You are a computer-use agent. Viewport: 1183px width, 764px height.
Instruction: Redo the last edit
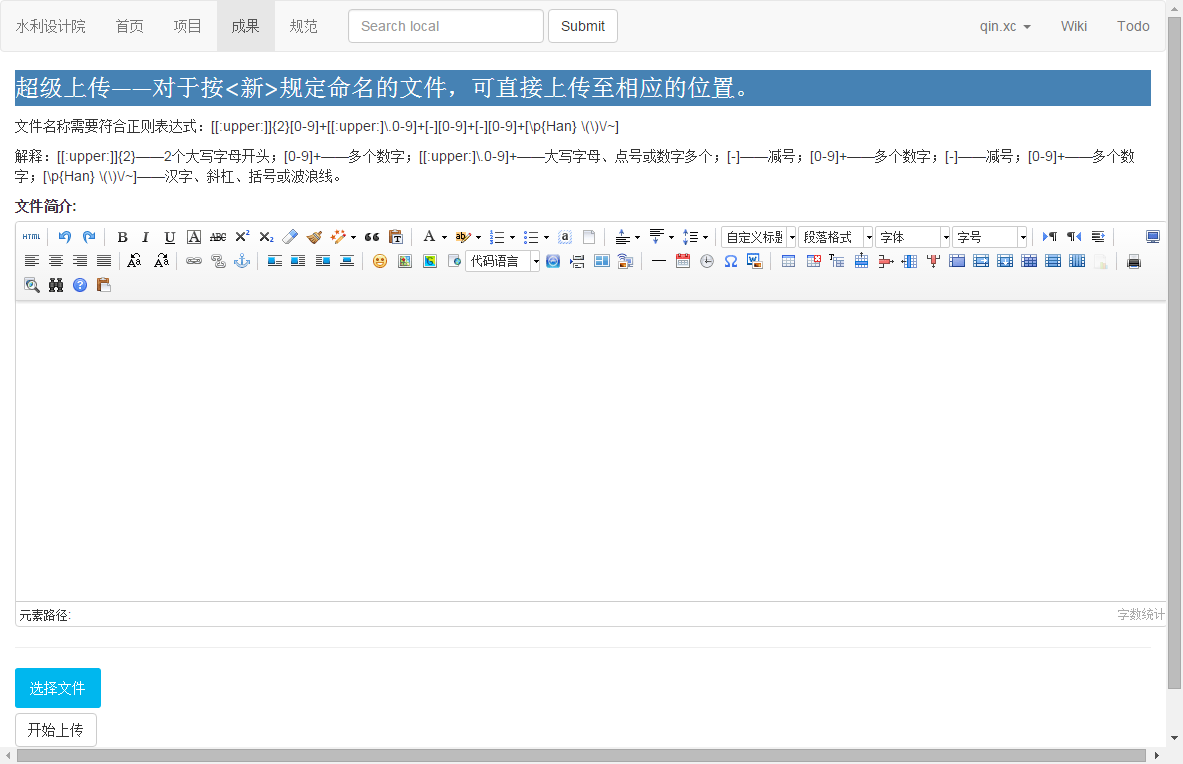pos(89,237)
